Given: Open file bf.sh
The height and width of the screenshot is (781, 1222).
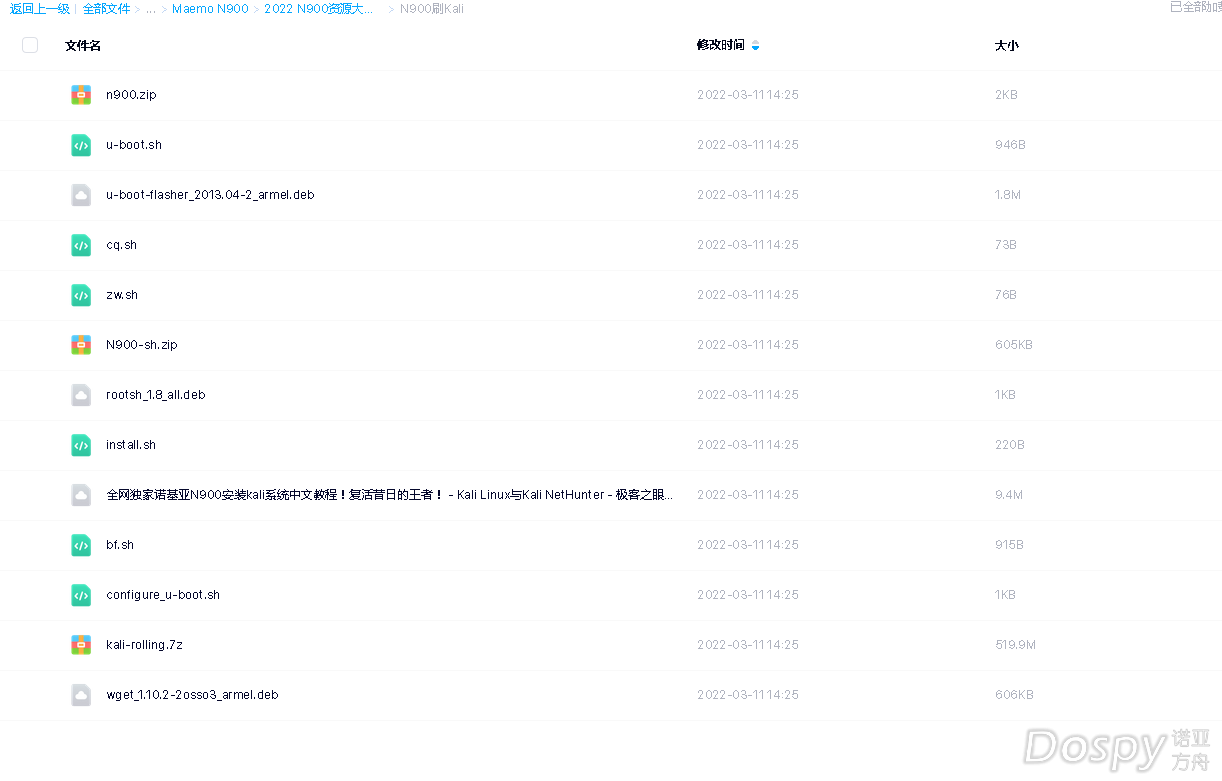Looking at the screenshot, I should (120, 545).
